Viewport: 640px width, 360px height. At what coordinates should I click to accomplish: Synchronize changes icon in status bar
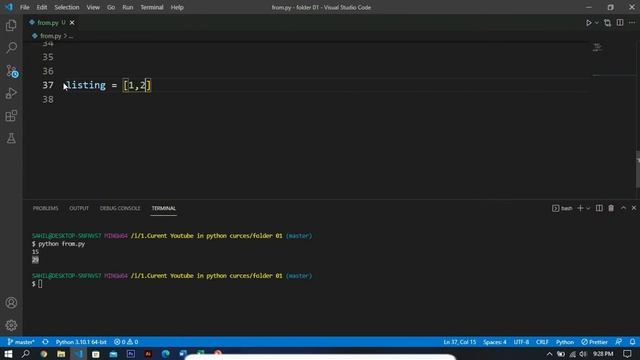pyautogui.click(x=45, y=342)
